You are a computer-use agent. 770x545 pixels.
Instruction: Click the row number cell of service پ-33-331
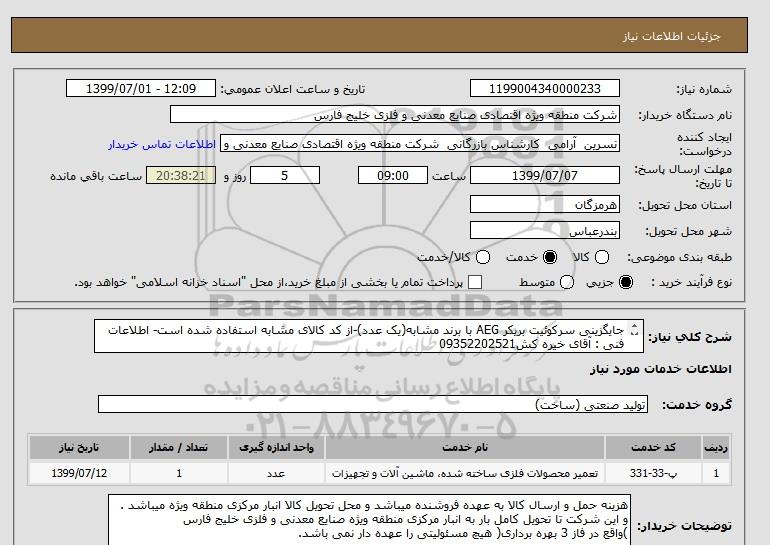(x=716, y=473)
